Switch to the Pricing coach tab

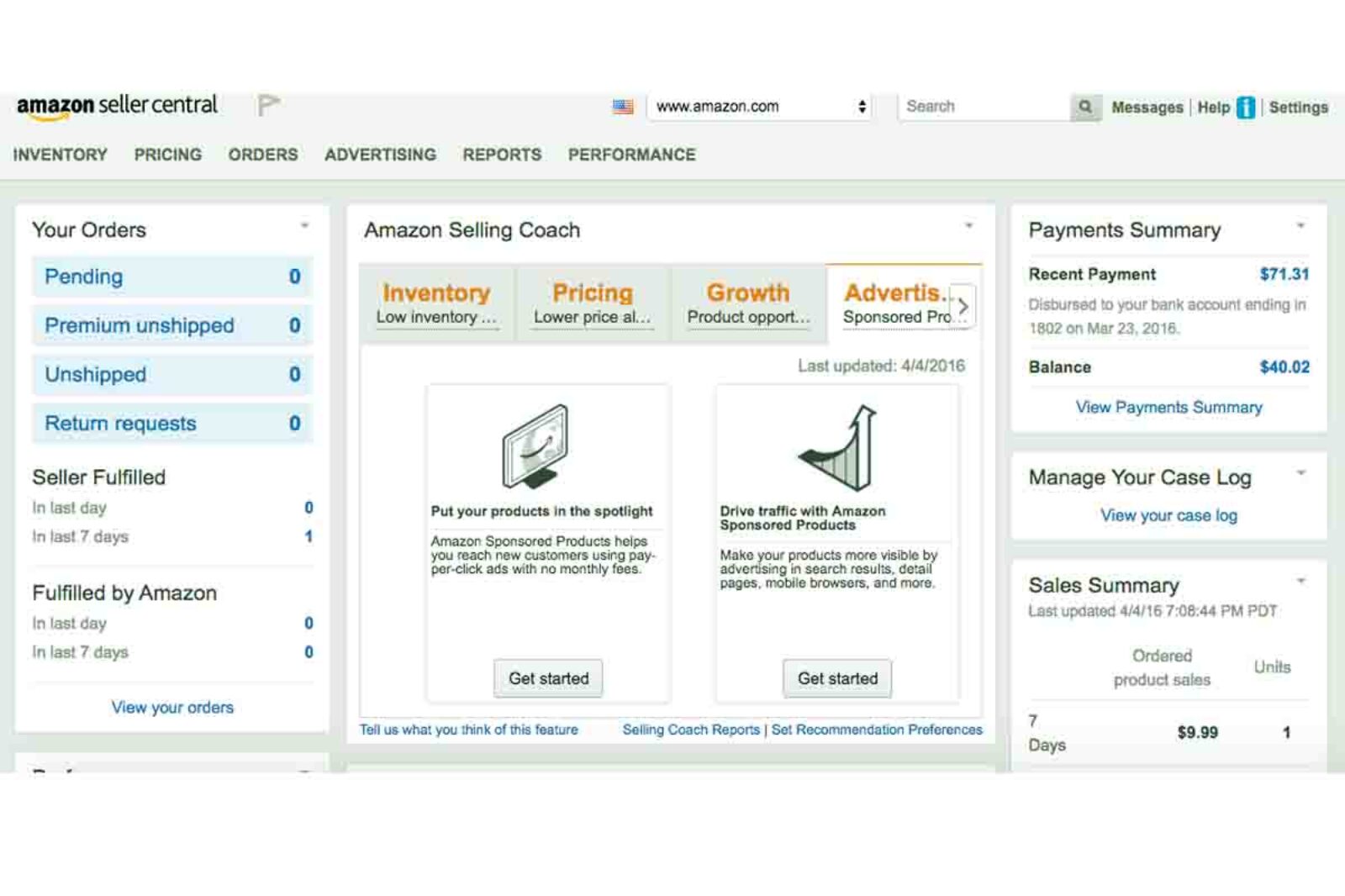592,303
